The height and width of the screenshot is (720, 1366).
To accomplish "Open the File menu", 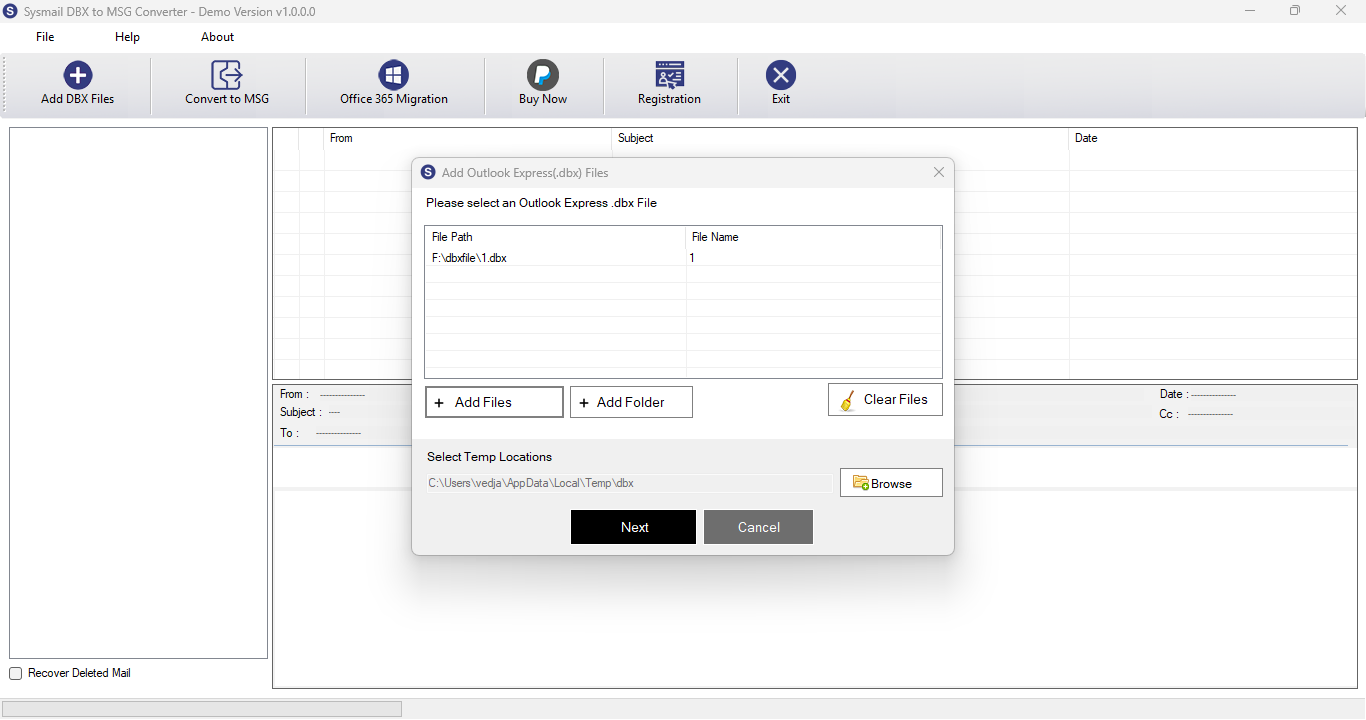I will click(x=45, y=37).
